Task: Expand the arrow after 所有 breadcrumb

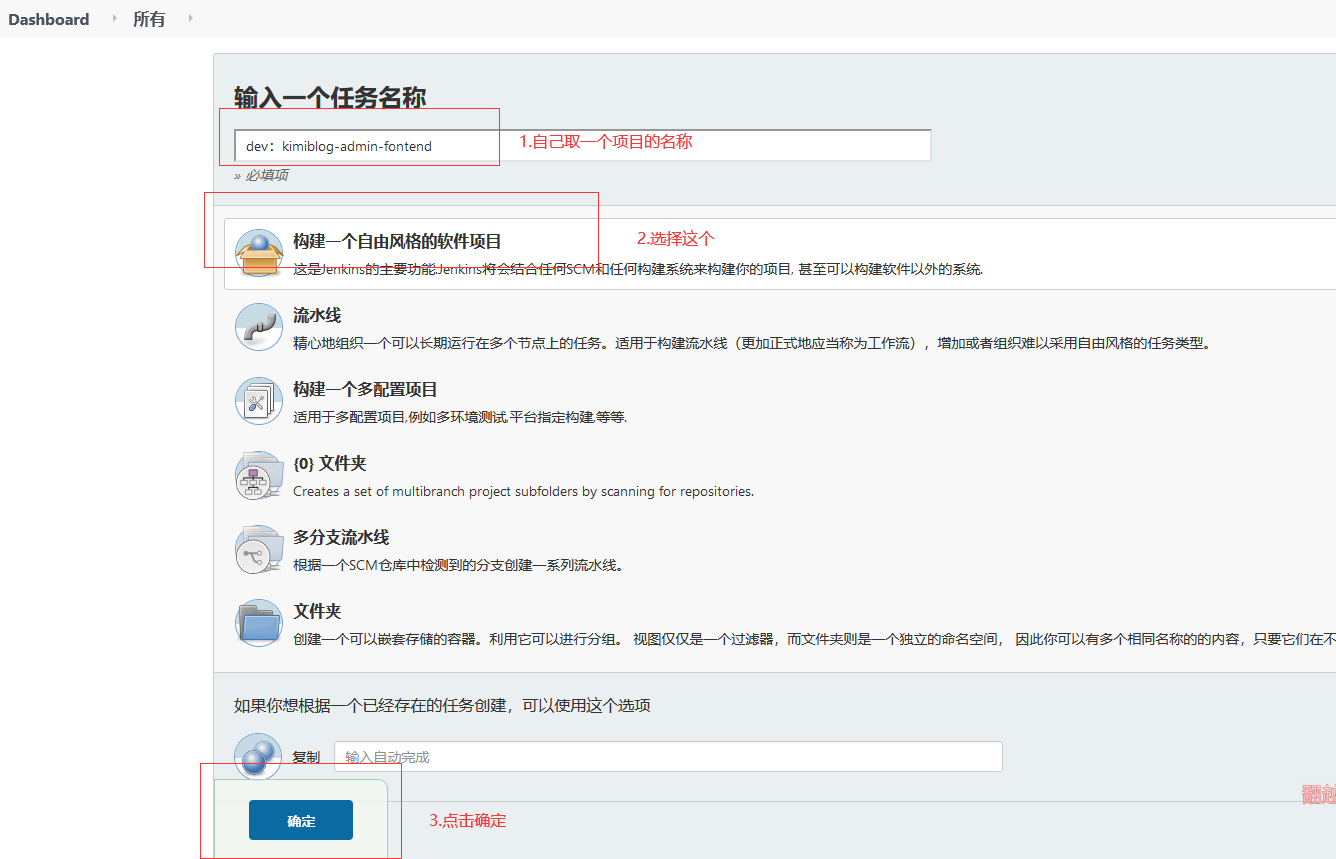Action: (189, 18)
